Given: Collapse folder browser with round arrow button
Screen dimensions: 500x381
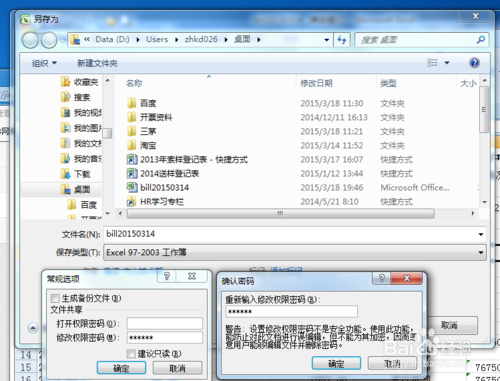Looking at the screenshot, I should click(33, 328).
